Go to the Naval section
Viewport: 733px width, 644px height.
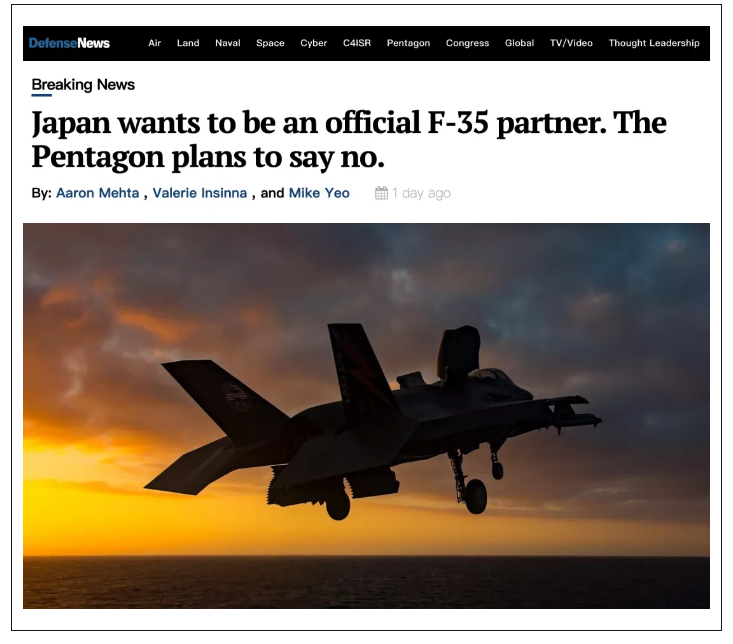[x=228, y=43]
